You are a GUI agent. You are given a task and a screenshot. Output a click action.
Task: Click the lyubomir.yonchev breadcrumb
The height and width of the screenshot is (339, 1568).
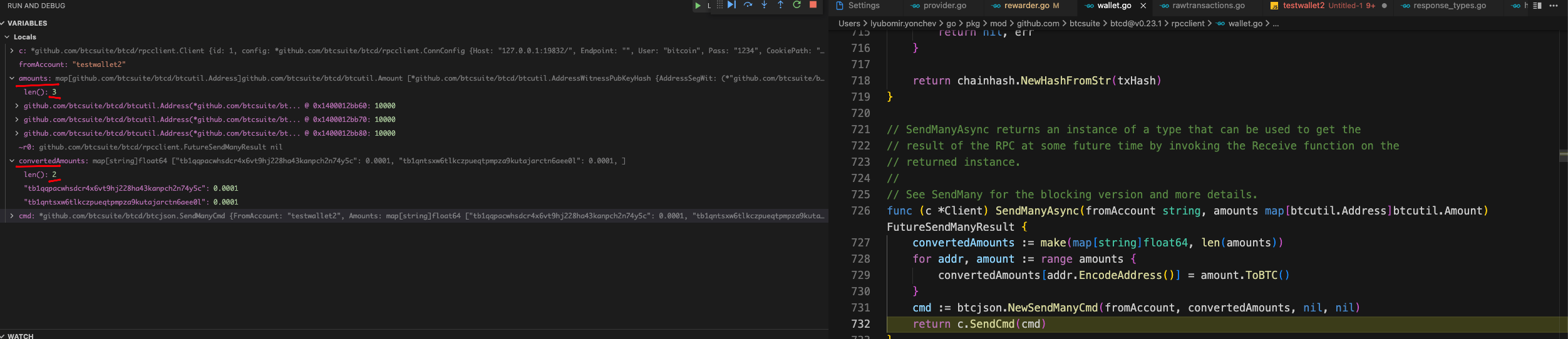pos(903,23)
